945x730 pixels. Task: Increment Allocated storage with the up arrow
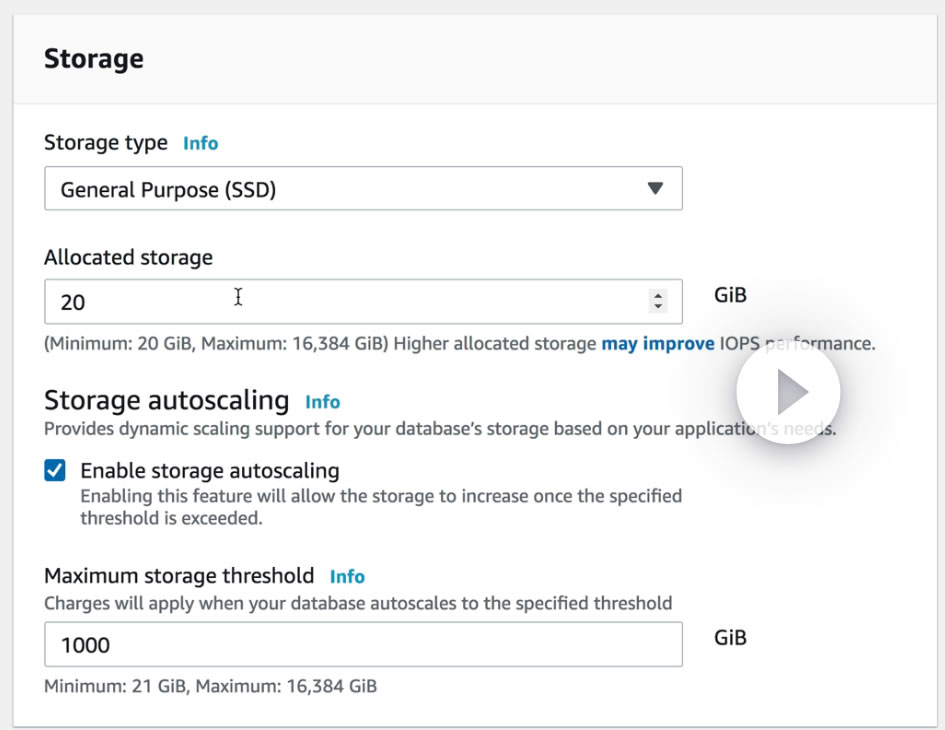point(658,295)
